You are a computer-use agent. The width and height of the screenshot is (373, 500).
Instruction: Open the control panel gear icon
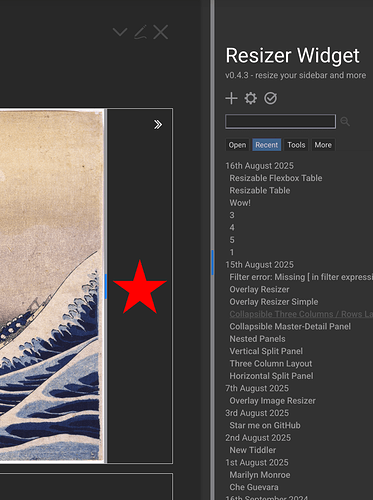click(251, 98)
